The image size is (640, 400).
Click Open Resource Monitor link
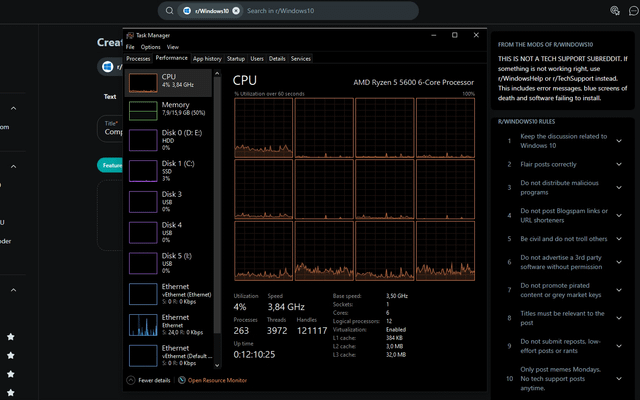pos(217,380)
